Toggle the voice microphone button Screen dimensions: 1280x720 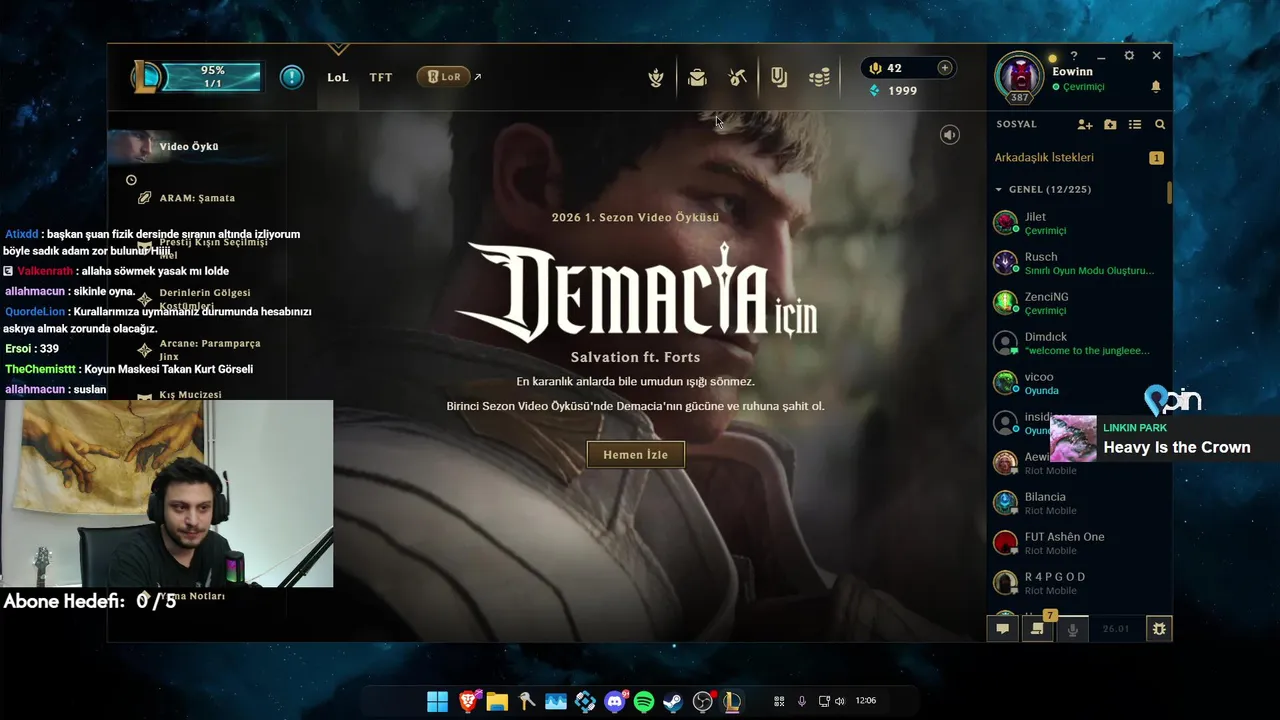[x=1073, y=629]
